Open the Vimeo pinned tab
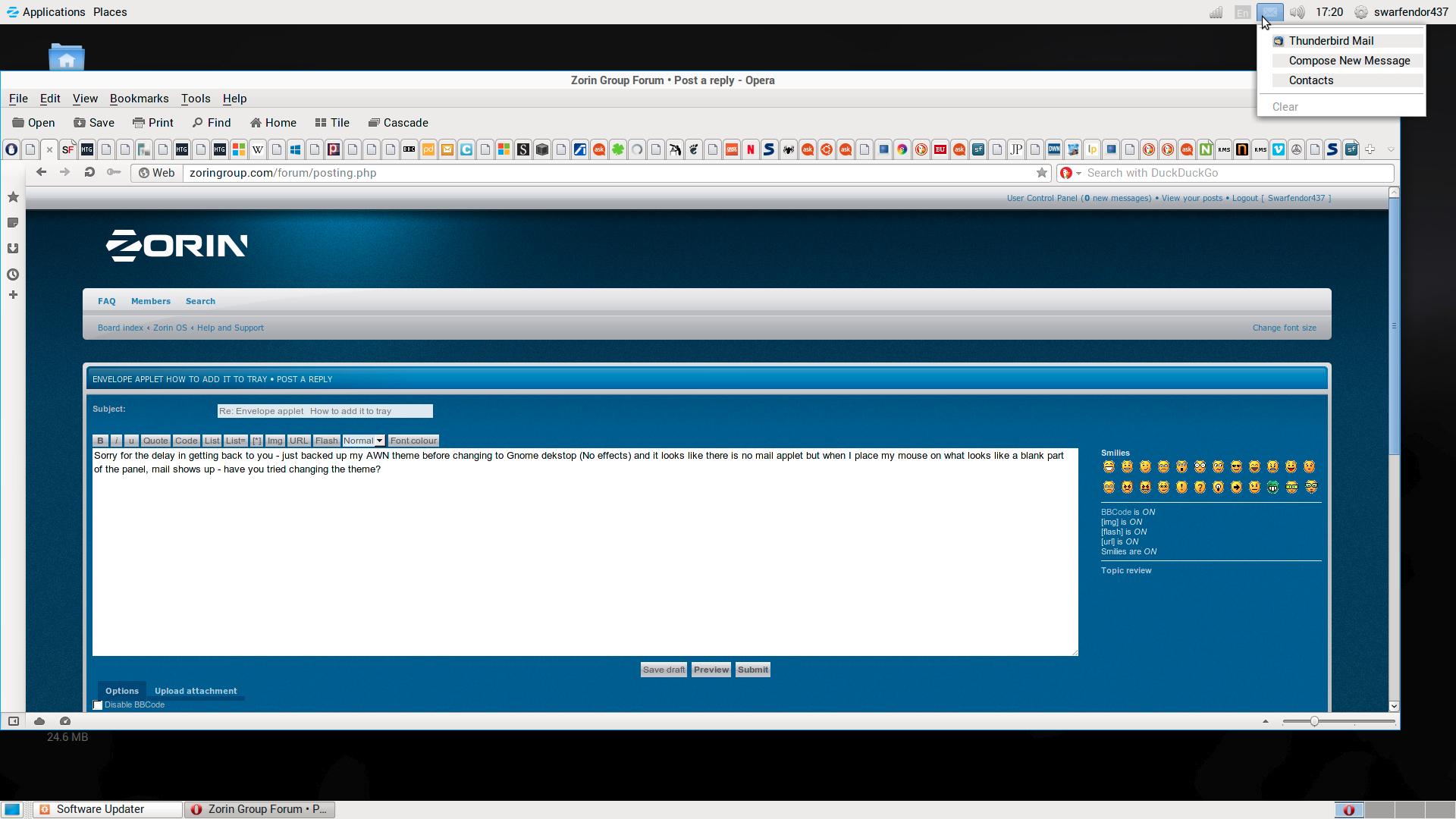Screen dimensions: 1456x819 [1279, 149]
